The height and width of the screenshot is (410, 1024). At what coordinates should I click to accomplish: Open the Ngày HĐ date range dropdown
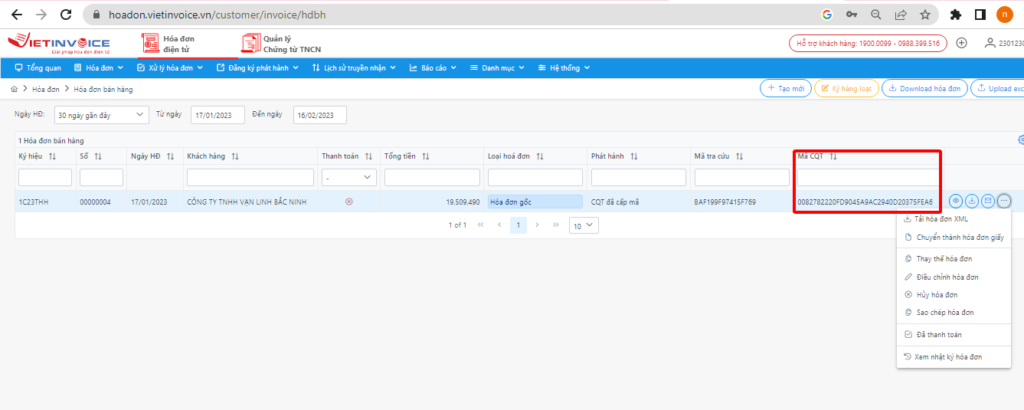click(x=101, y=115)
